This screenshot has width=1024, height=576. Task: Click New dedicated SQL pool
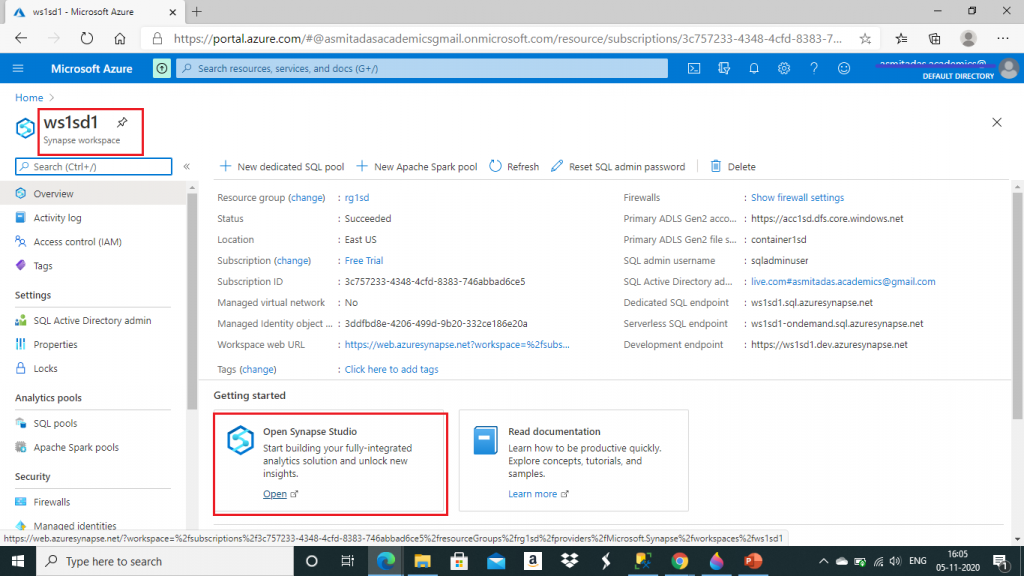281,167
